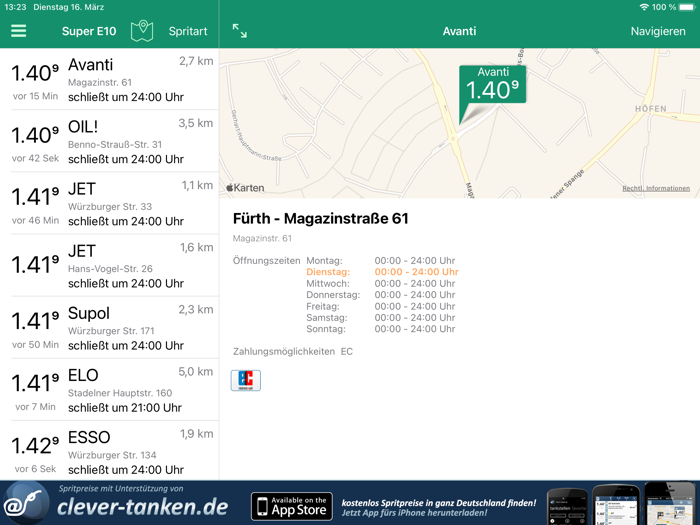The image size is (700, 525).
Task: Tap ELO closing time 21:00 Uhr
Action: 125,408
